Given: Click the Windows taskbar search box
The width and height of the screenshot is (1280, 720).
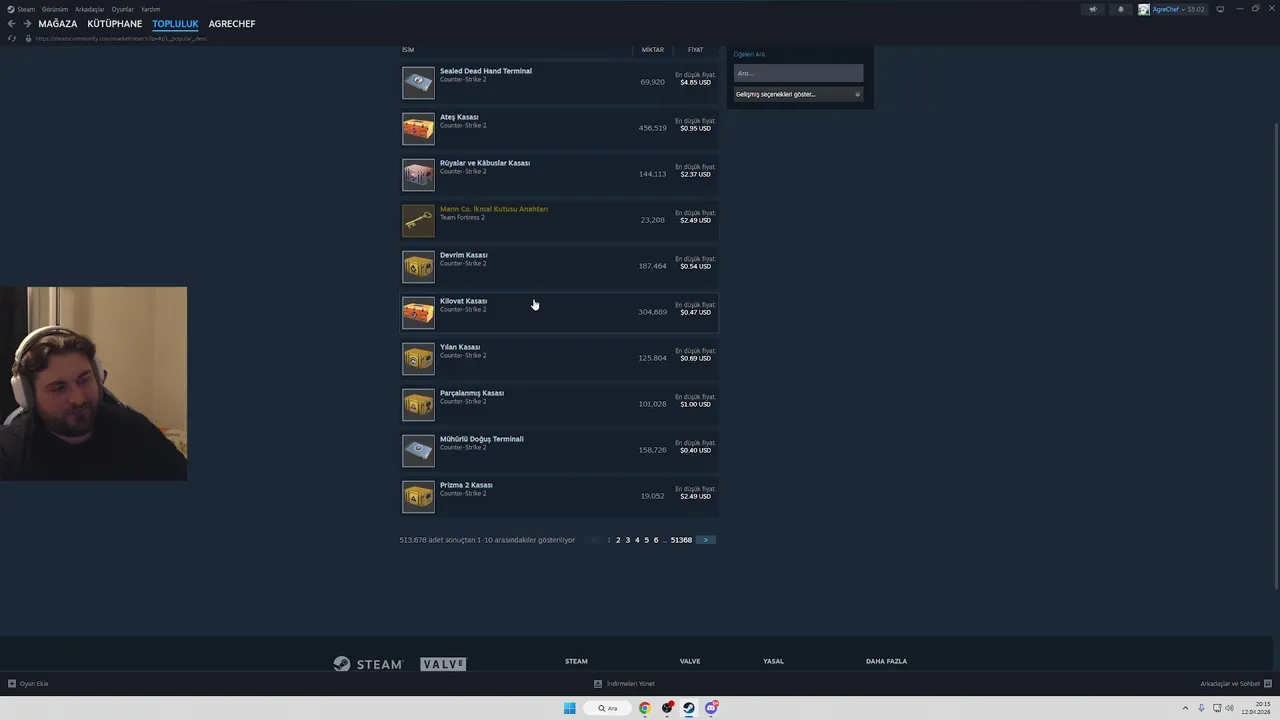Looking at the screenshot, I should [608, 708].
